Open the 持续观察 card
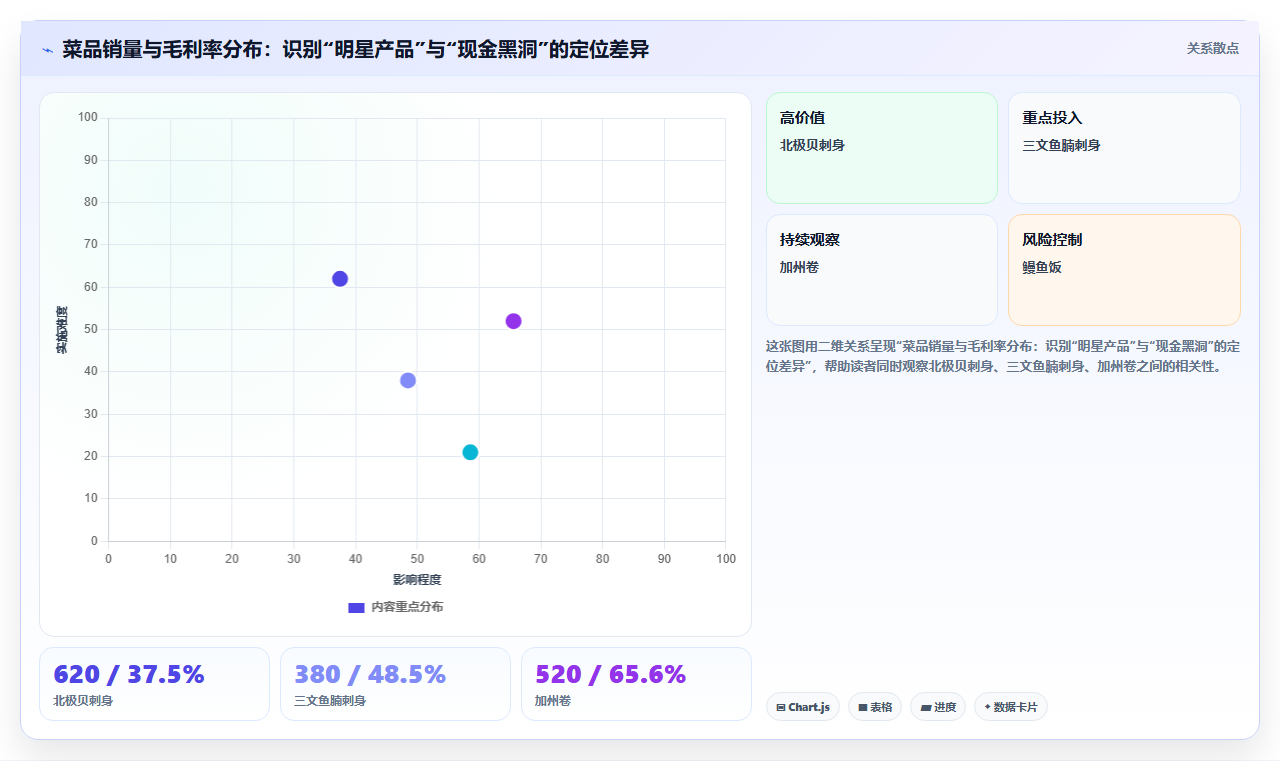 pos(882,270)
